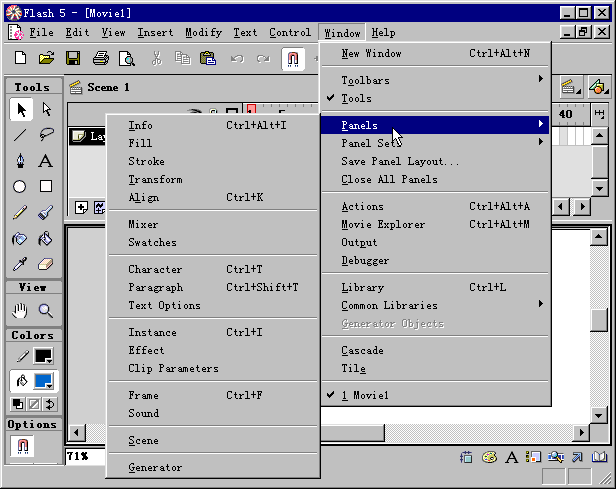Click stage horizontal scroll left arrow
This screenshot has height=489, width=616.
[77, 433]
